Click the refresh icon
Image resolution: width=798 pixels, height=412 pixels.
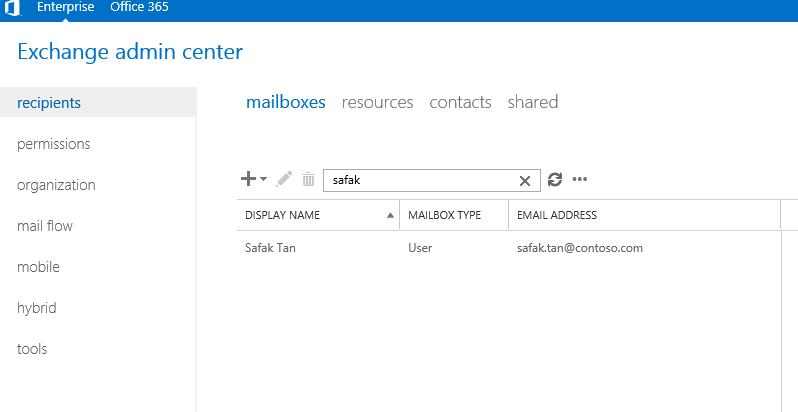[x=555, y=180]
